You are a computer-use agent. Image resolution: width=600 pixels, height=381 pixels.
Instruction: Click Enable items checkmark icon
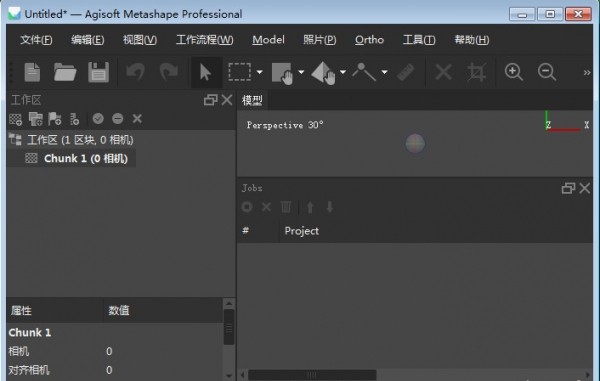click(x=98, y=119)
